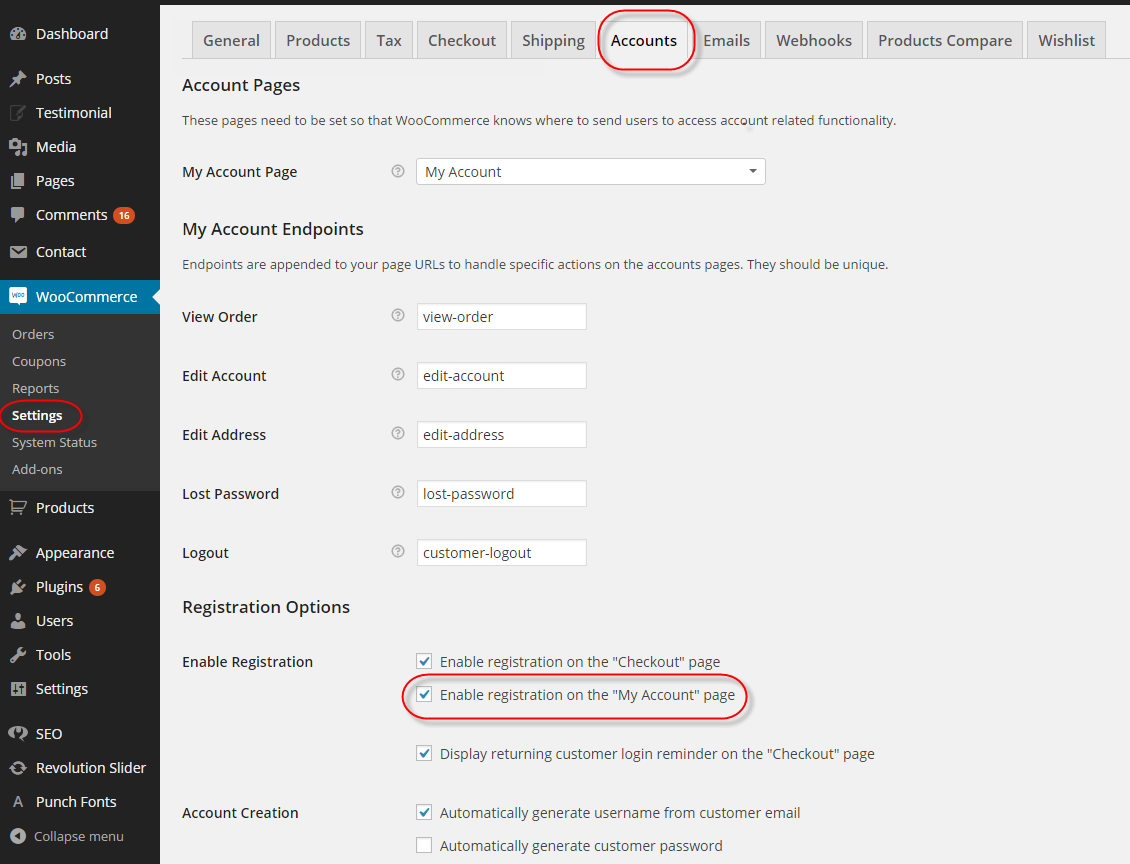Go to the System Status page
The width and height of the screenshot is (1130, 864).
click(54, 442)
